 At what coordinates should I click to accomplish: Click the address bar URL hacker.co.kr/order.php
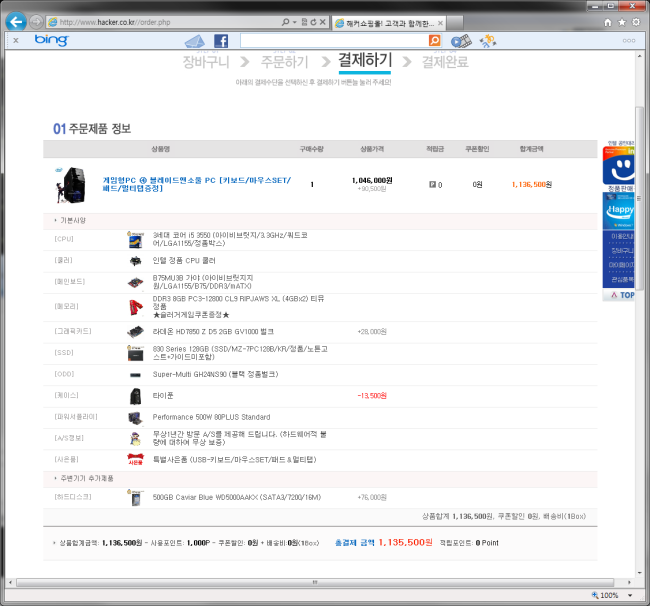click(114, 22)
